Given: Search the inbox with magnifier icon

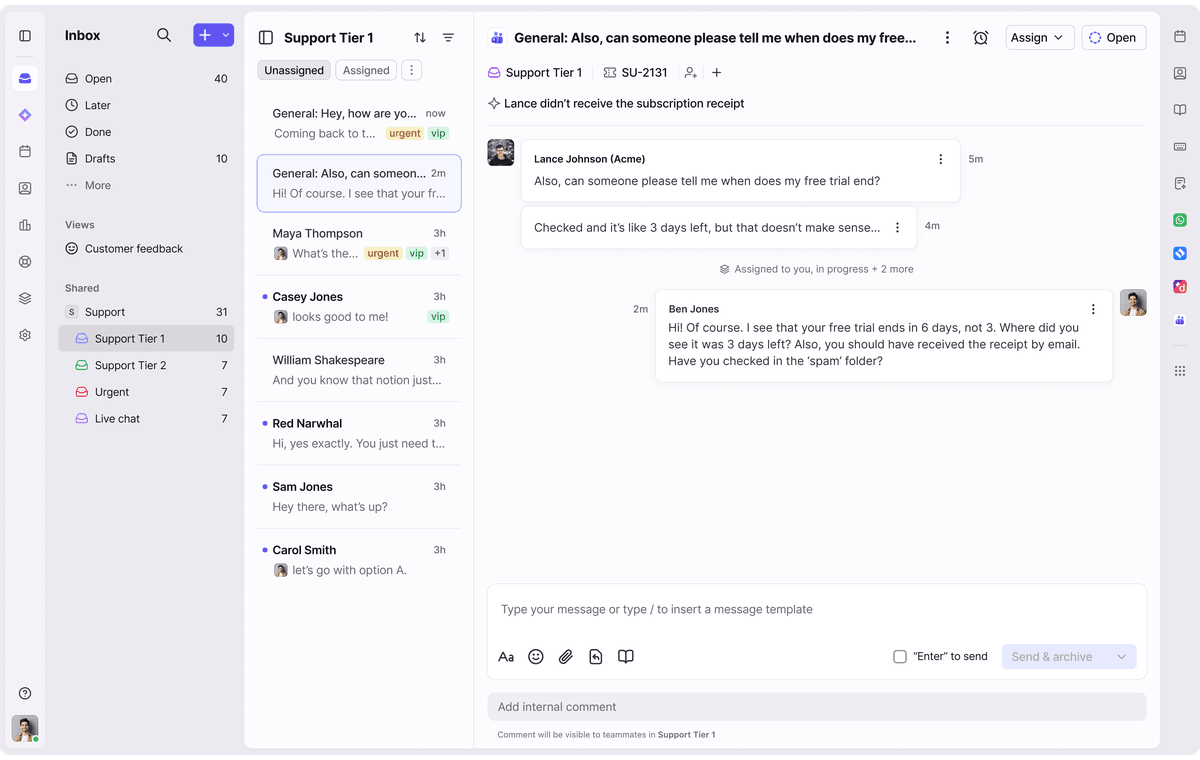Looking at the screenshot, I should pyautogui.click(x=164, y=35).
